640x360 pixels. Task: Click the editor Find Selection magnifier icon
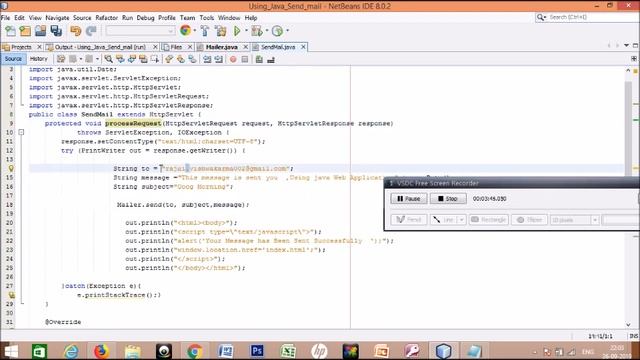[108, 60]
